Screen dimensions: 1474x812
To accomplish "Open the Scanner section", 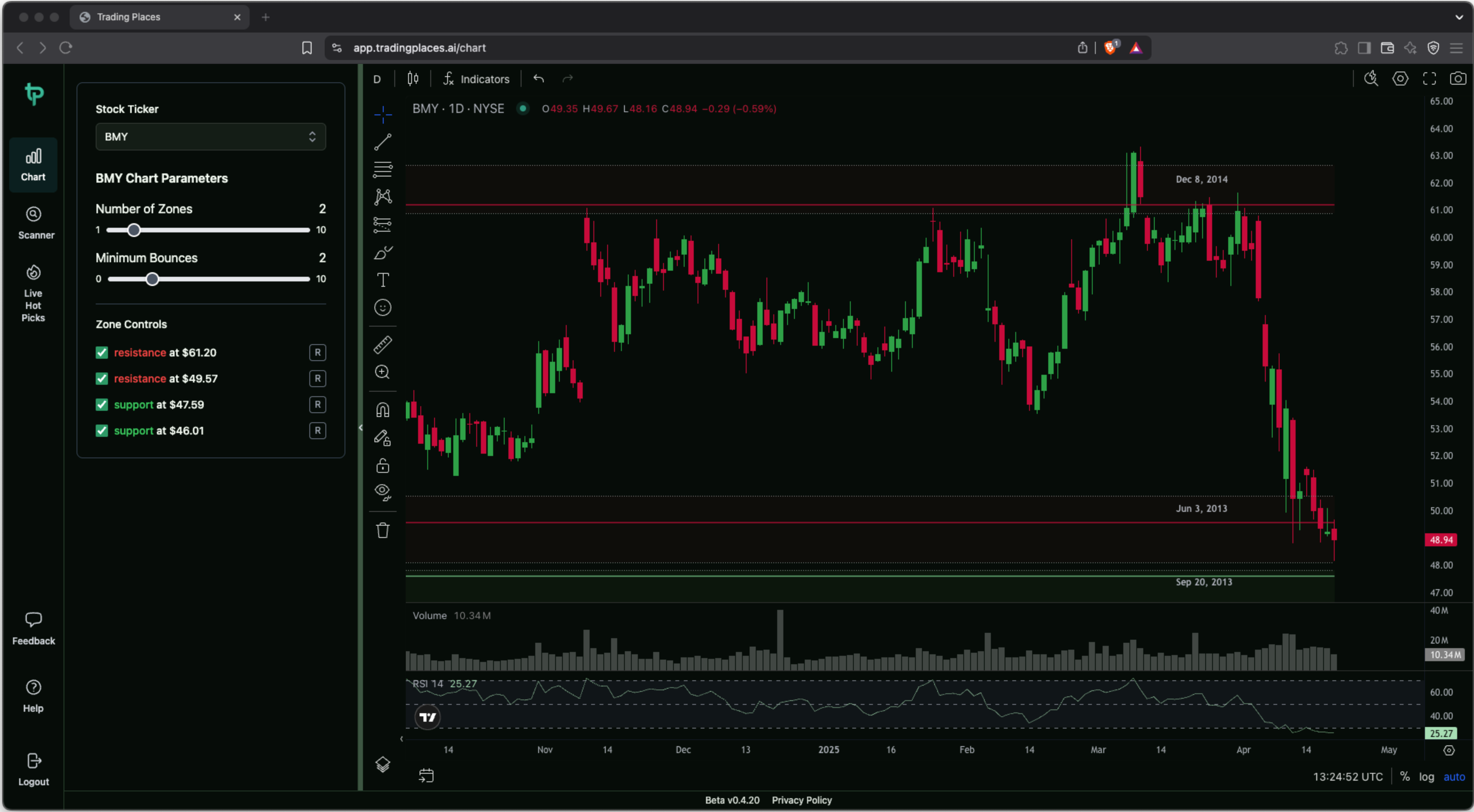I will (34, 222).
